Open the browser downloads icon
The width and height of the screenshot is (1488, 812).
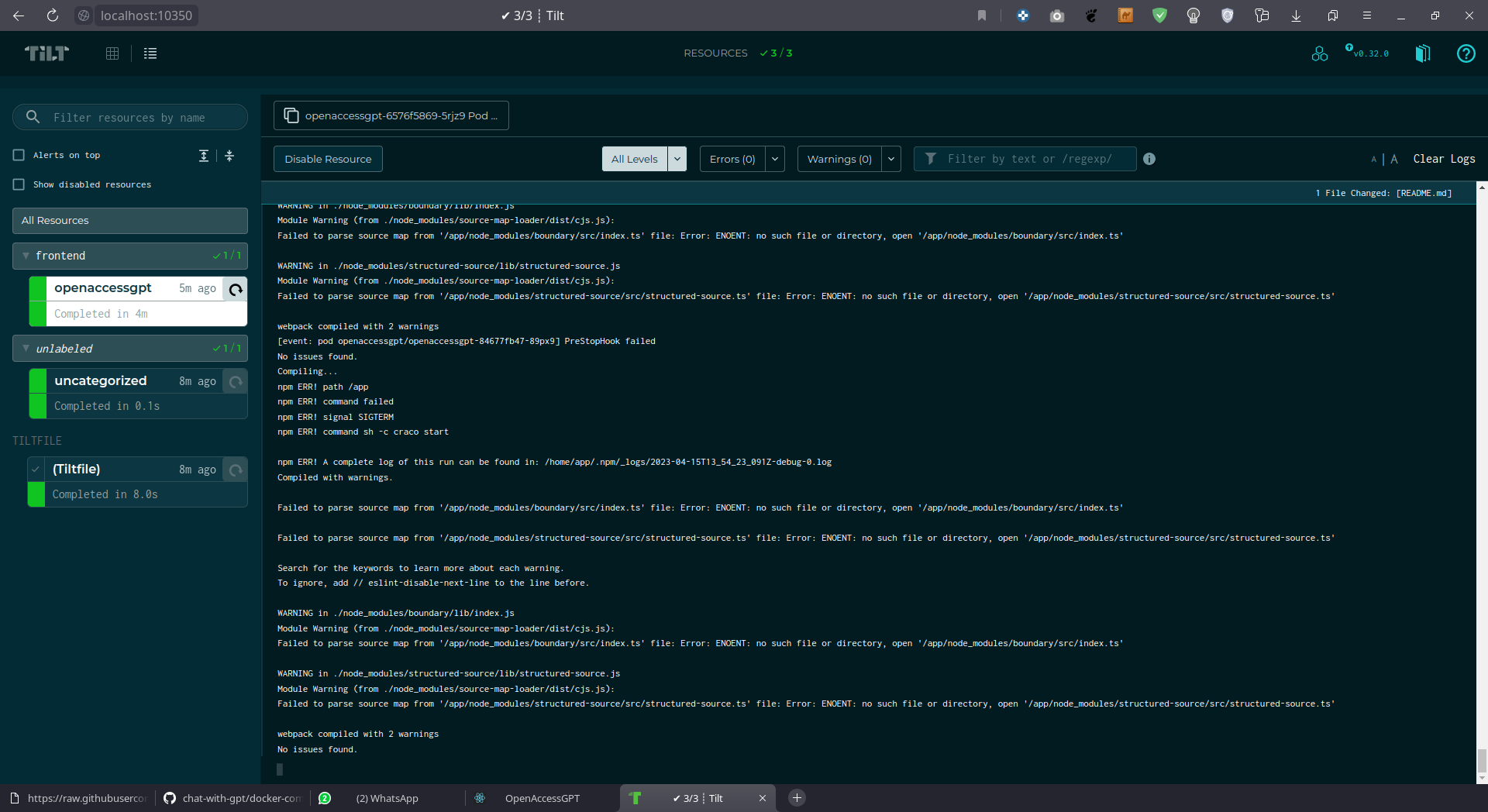click(1296, 15)
